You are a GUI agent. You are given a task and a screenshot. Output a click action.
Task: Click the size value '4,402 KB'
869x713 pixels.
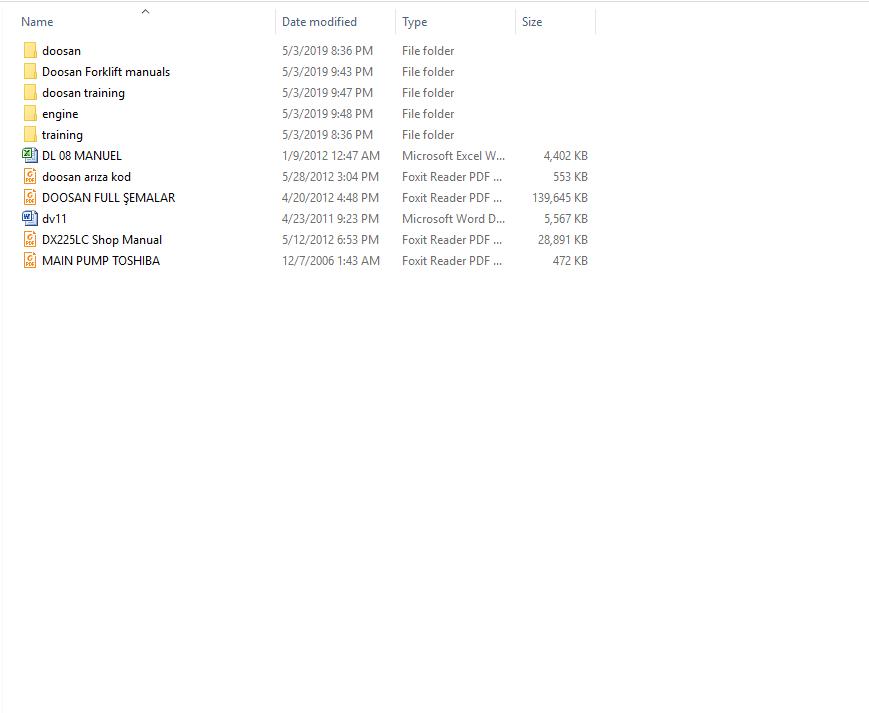(565, 156)
